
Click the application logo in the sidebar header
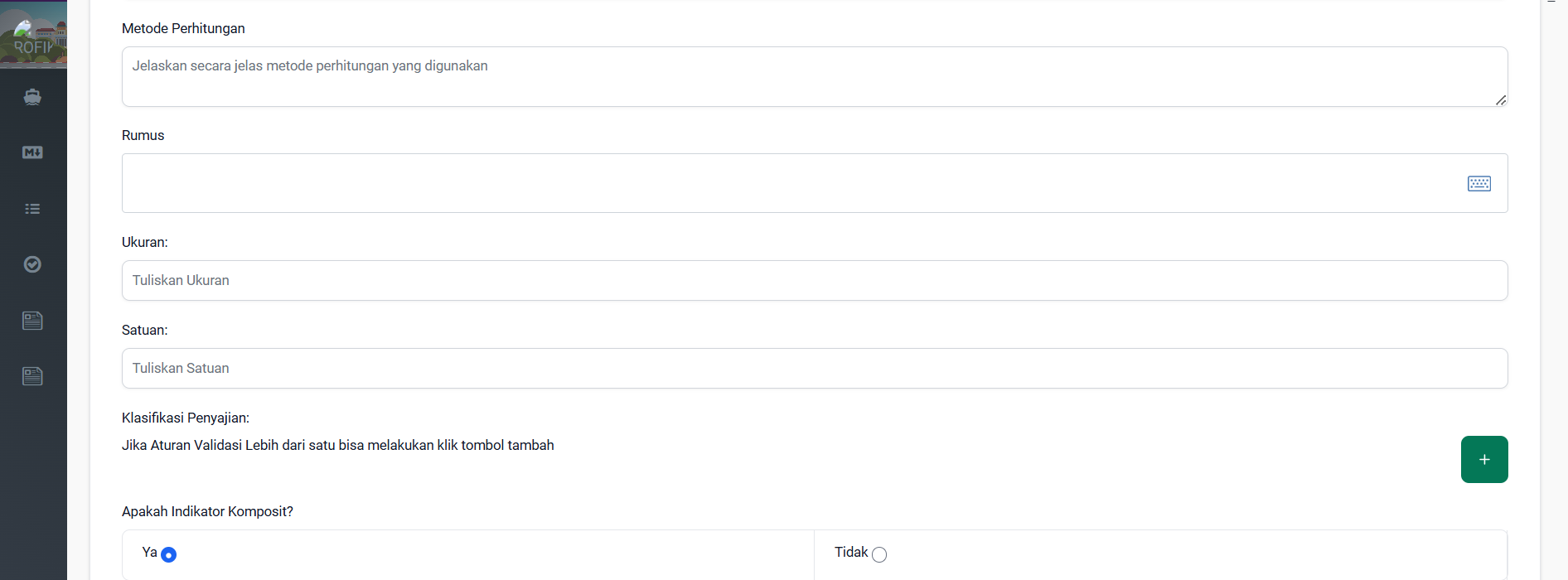(33, 34)
